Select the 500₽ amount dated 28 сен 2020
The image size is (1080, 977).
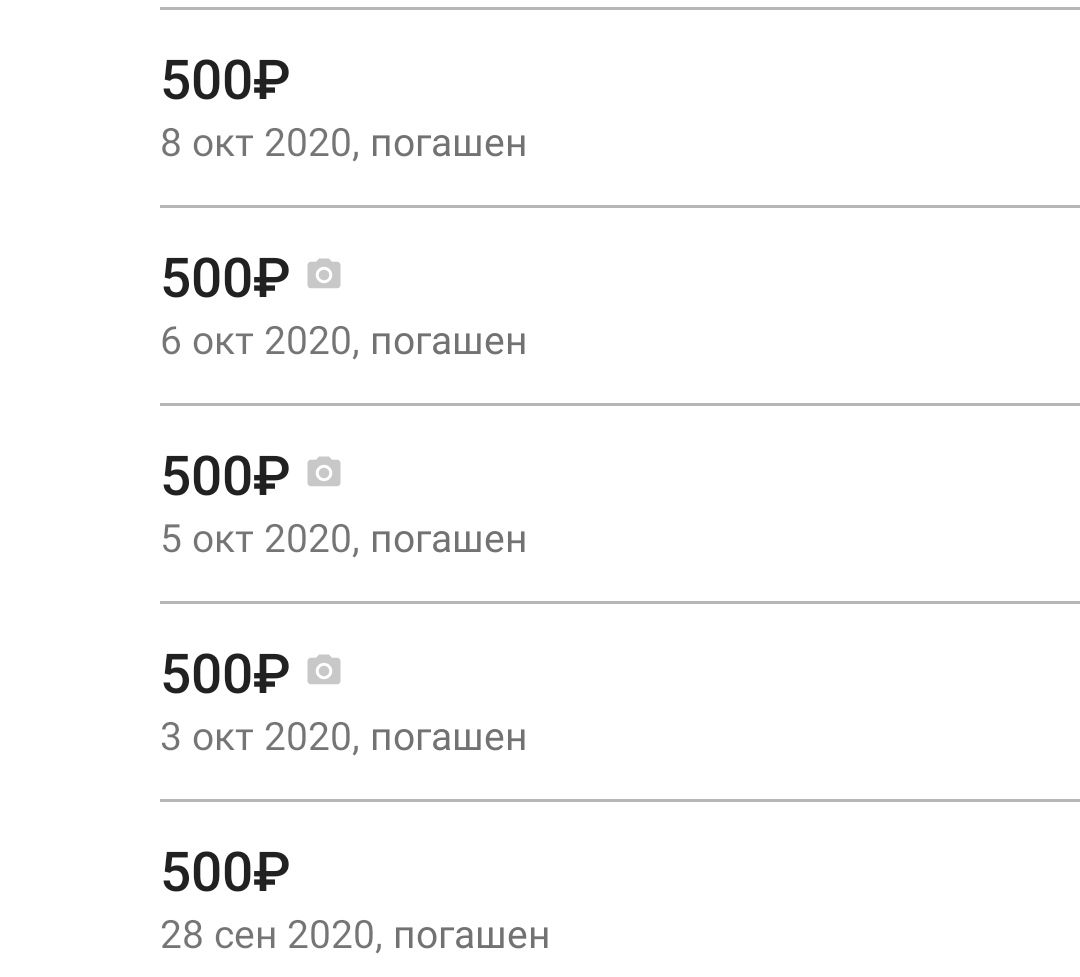[x=225, y=872]
